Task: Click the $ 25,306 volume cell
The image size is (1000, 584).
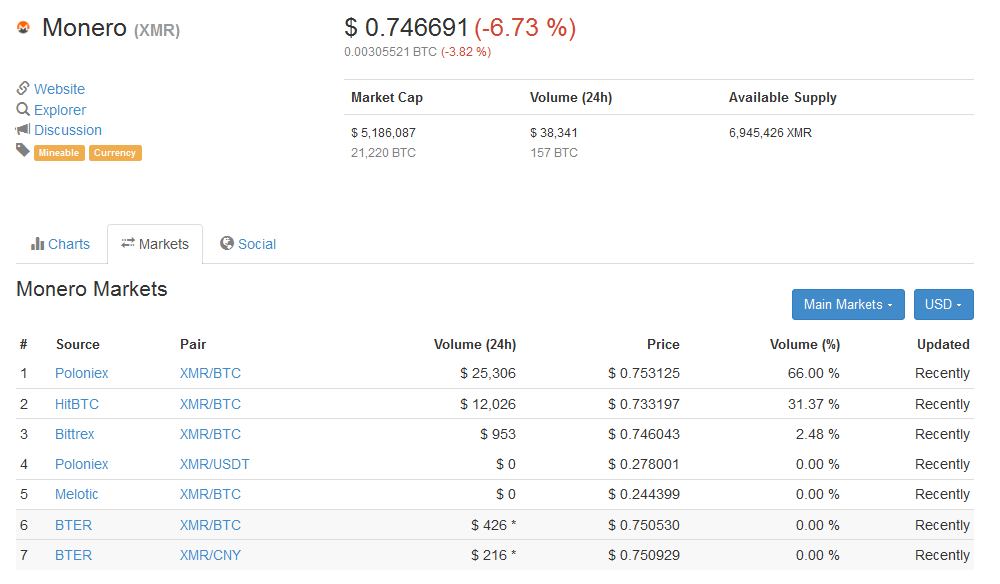Action: tap(488, 373)
